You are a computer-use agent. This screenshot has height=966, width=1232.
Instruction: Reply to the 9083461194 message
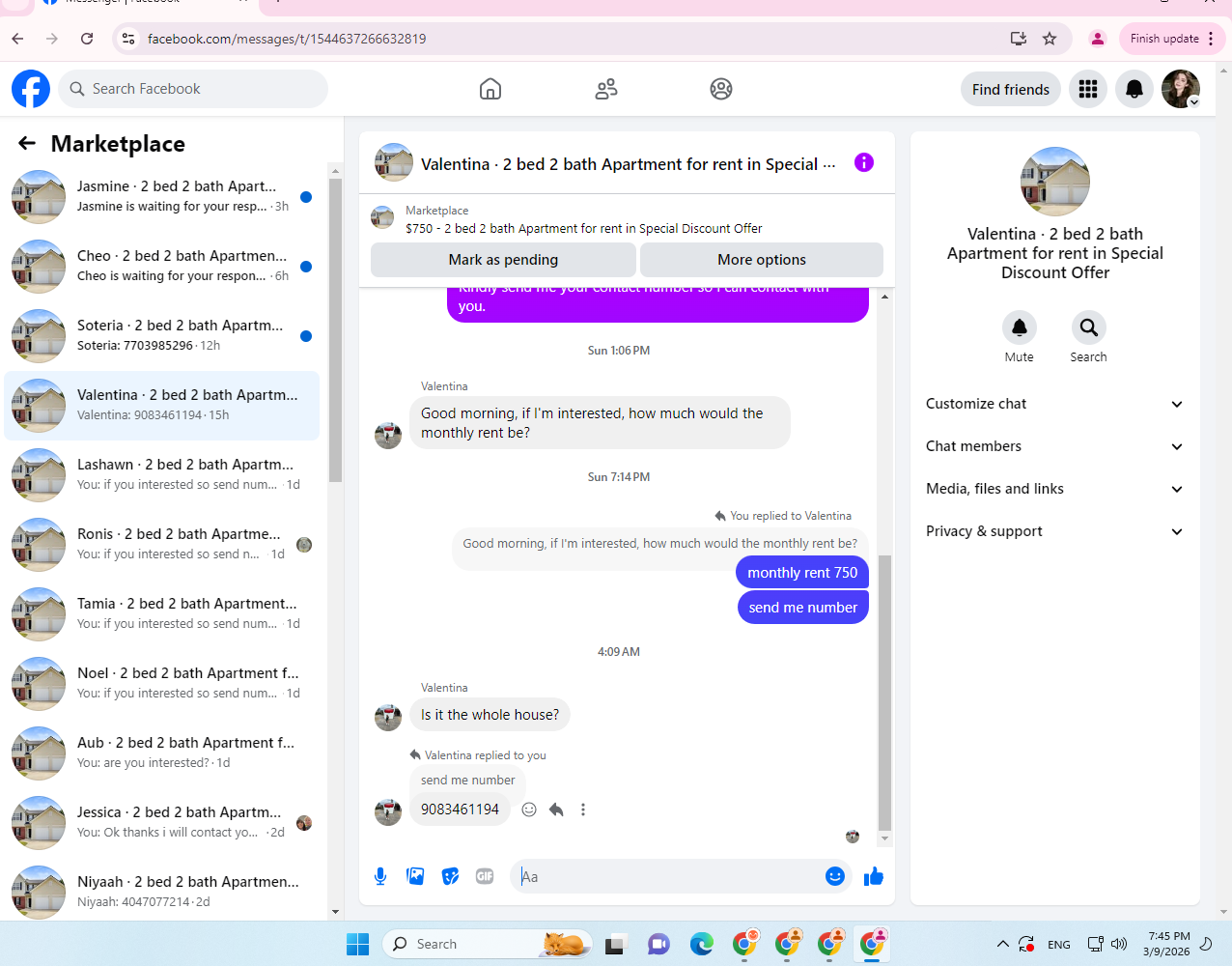pyautogui.click(x=556, y=810)
